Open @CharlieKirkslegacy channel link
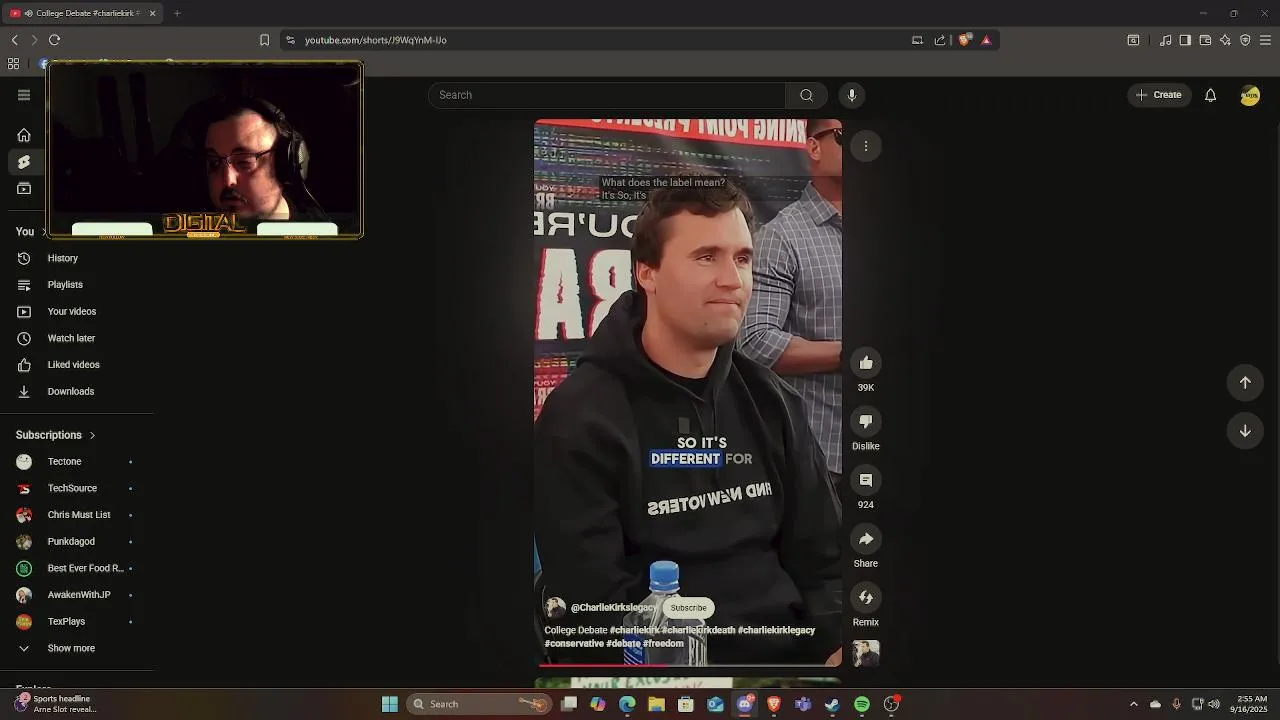The height and width of the screenshot is (720, 1280). [x=613, y=608]
